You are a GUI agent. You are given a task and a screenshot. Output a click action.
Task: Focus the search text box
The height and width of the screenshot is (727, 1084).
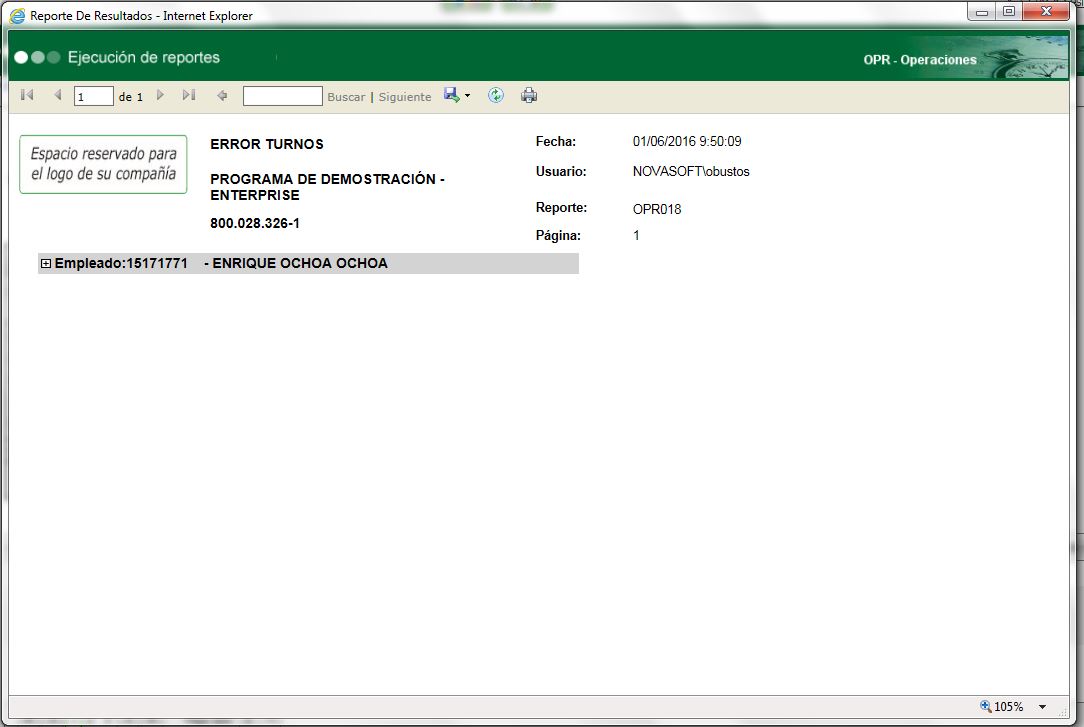point(282,96)
